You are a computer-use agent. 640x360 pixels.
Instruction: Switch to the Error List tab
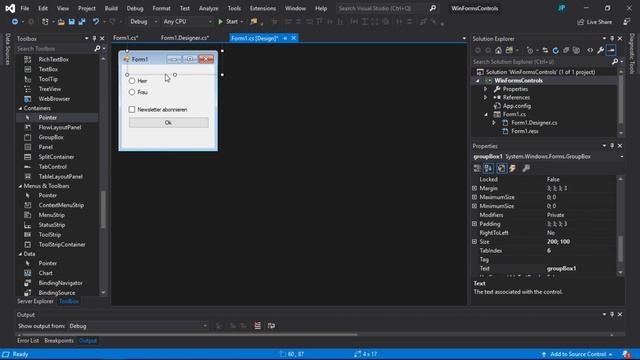pos(28,340)
